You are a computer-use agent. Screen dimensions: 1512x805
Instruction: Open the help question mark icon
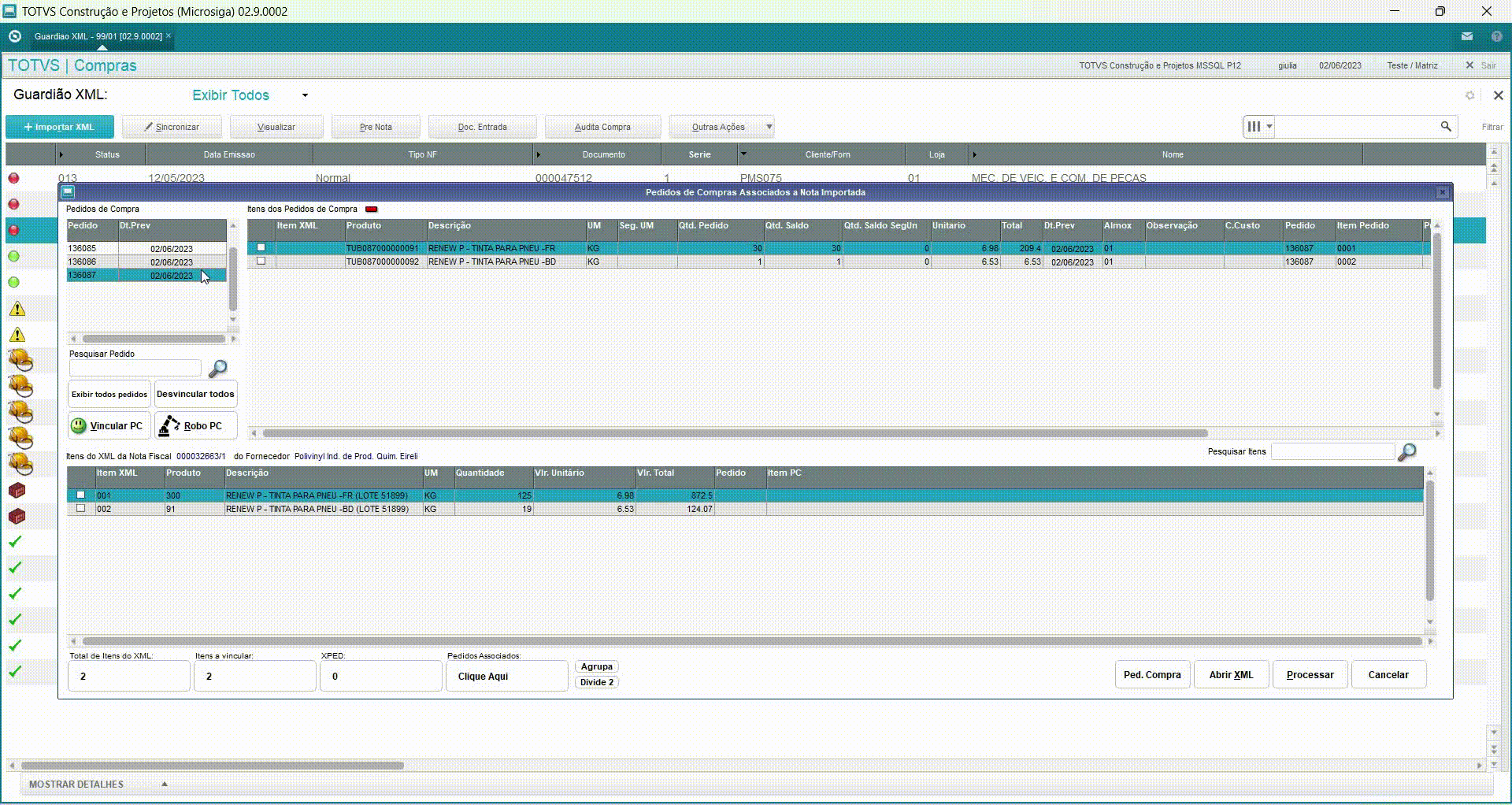(1496, 36)
